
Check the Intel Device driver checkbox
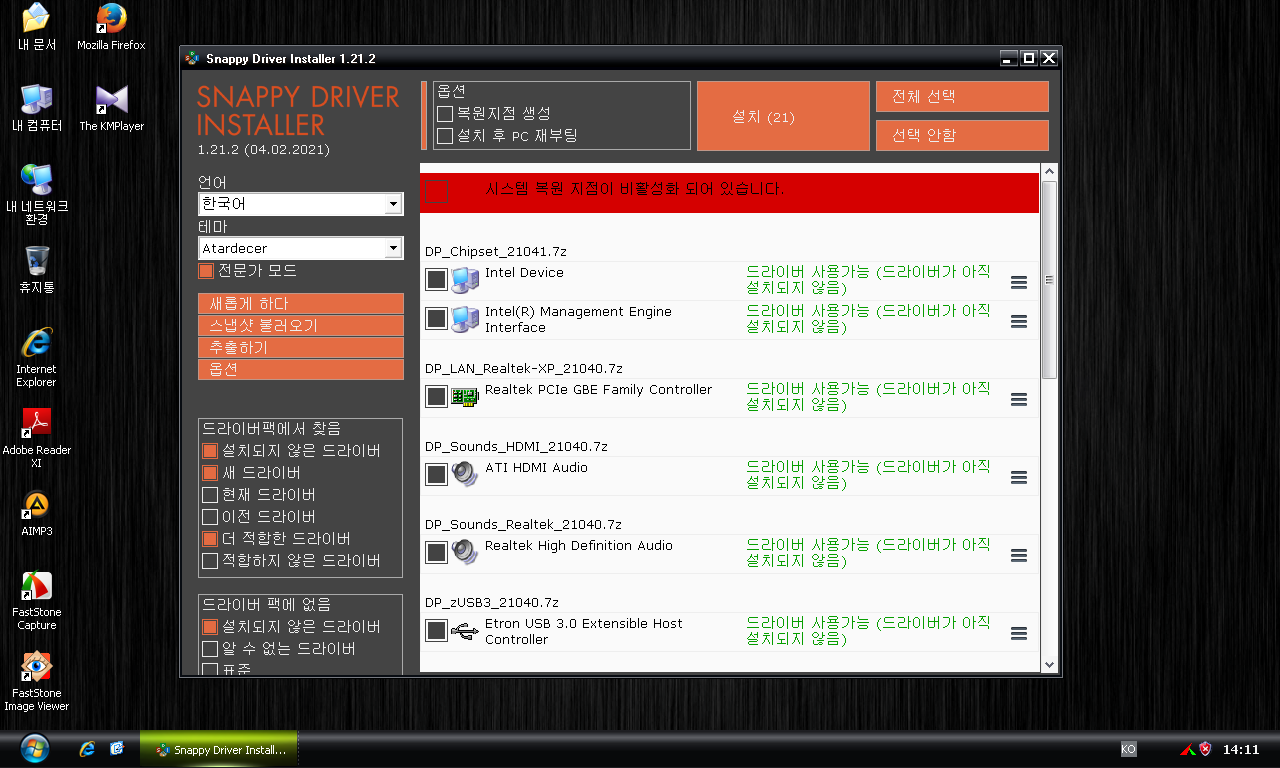pyautogui.click(x=436, y=280)
